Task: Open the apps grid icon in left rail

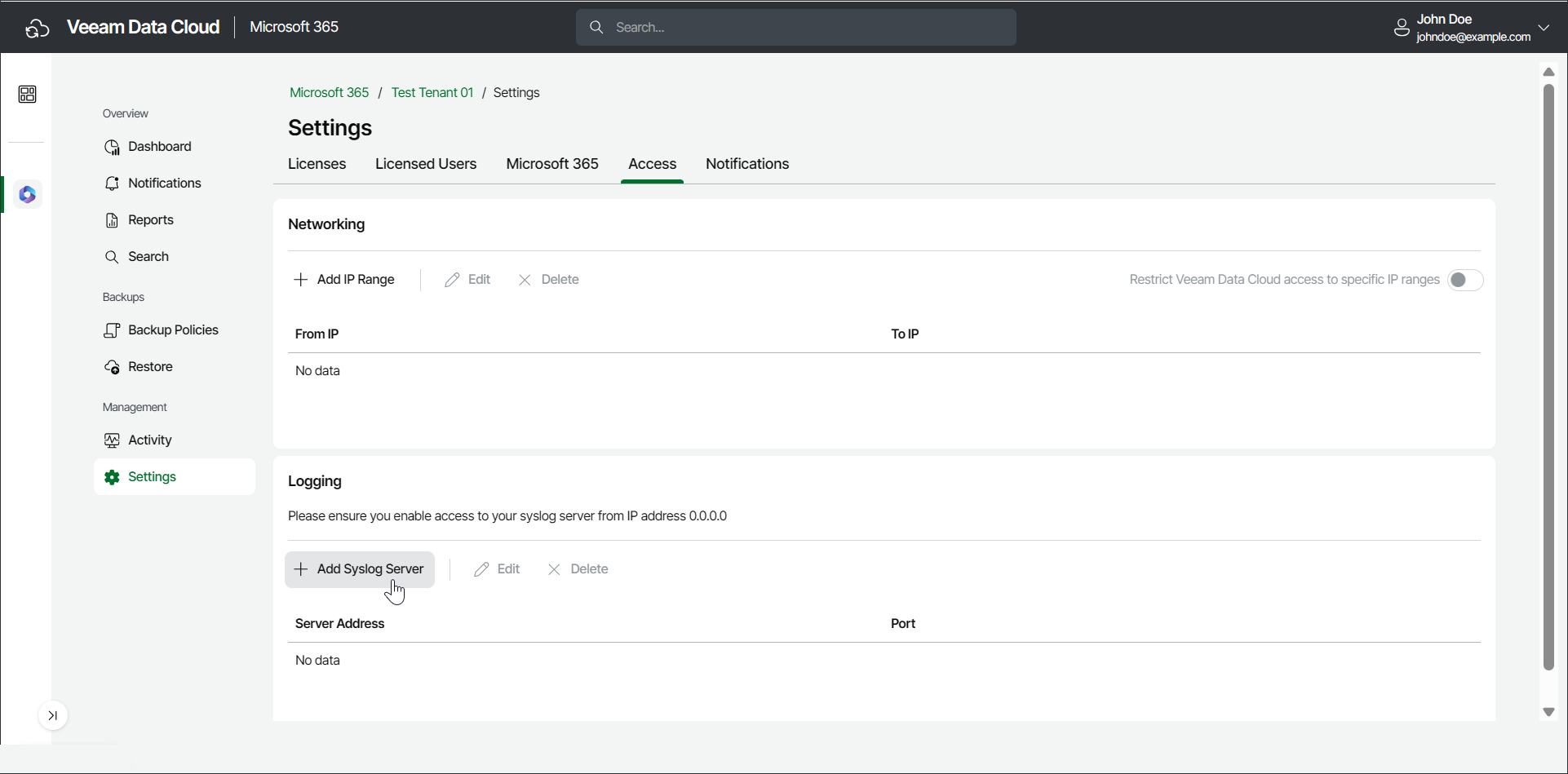Action: point(27,95)
